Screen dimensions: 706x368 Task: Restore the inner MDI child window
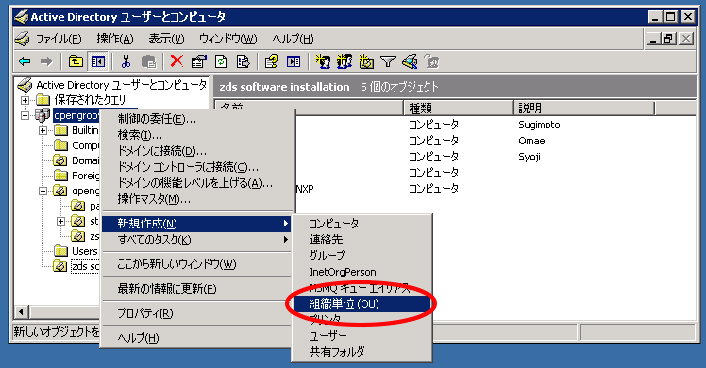[669, 39]
